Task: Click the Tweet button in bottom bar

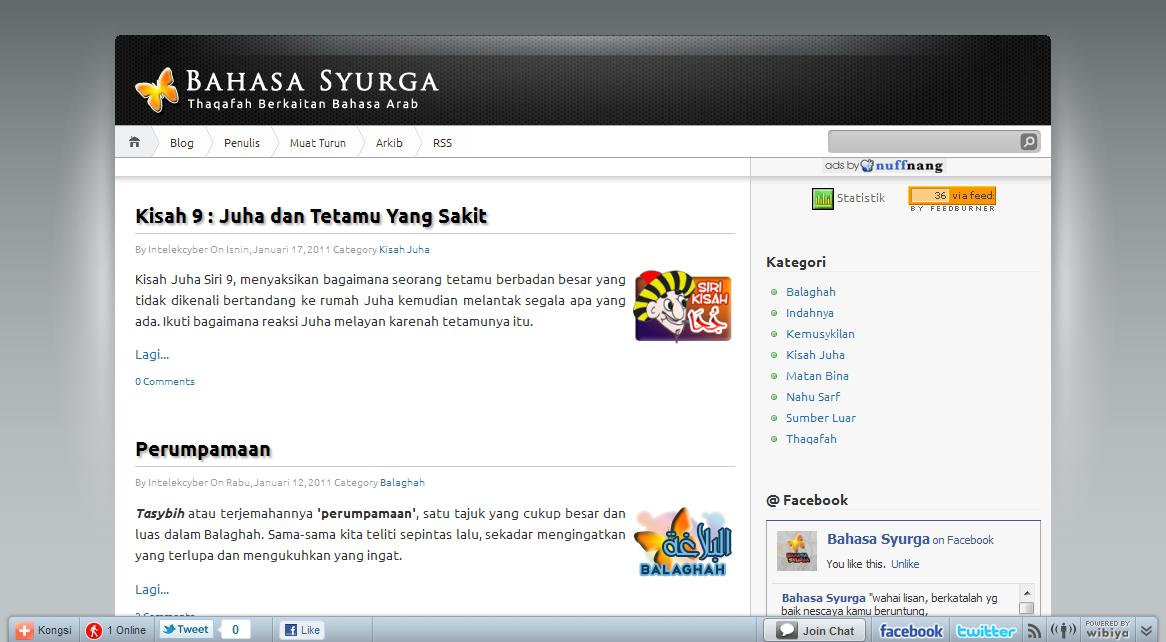Action: click(186, 629)
